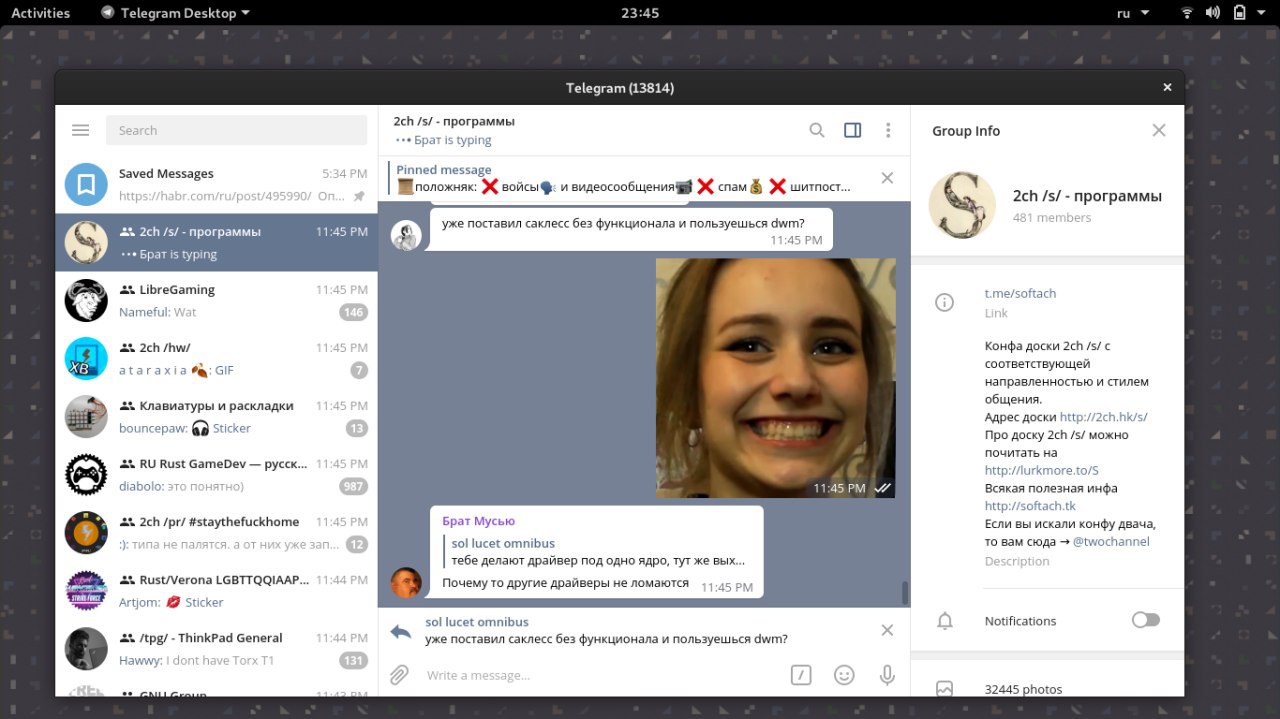Record a voice message microphone

(x=887, y=675)
